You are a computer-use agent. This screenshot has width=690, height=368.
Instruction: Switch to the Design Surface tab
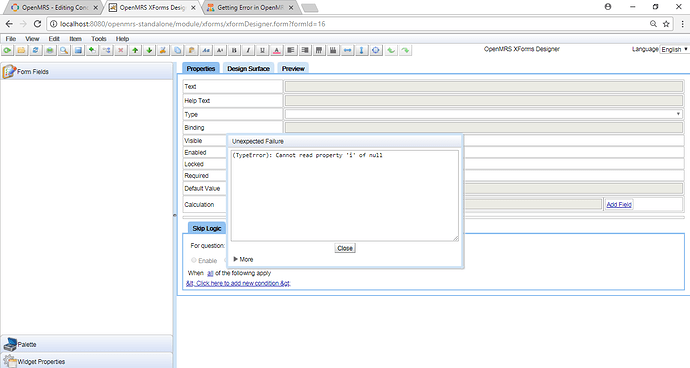pos(248,69)
